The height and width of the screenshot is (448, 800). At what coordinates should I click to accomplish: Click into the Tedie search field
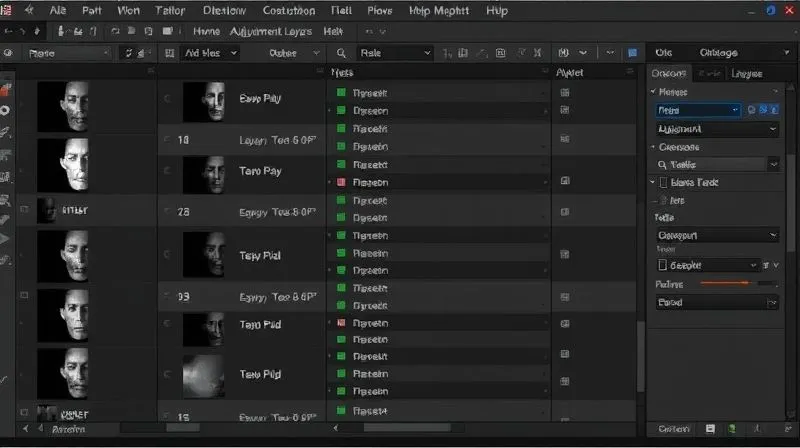712,165
